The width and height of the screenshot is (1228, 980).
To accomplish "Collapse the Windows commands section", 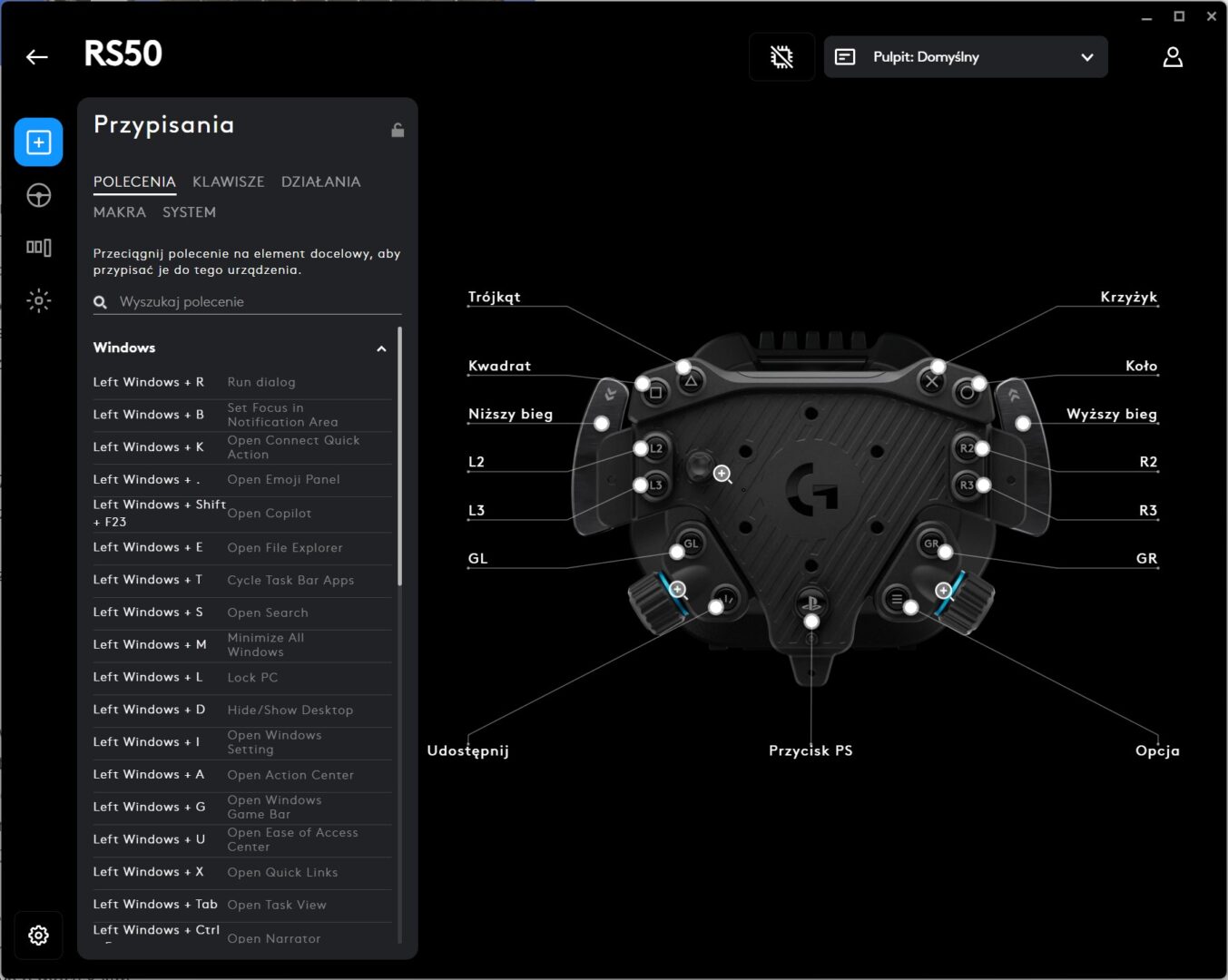I will [381, 348].
